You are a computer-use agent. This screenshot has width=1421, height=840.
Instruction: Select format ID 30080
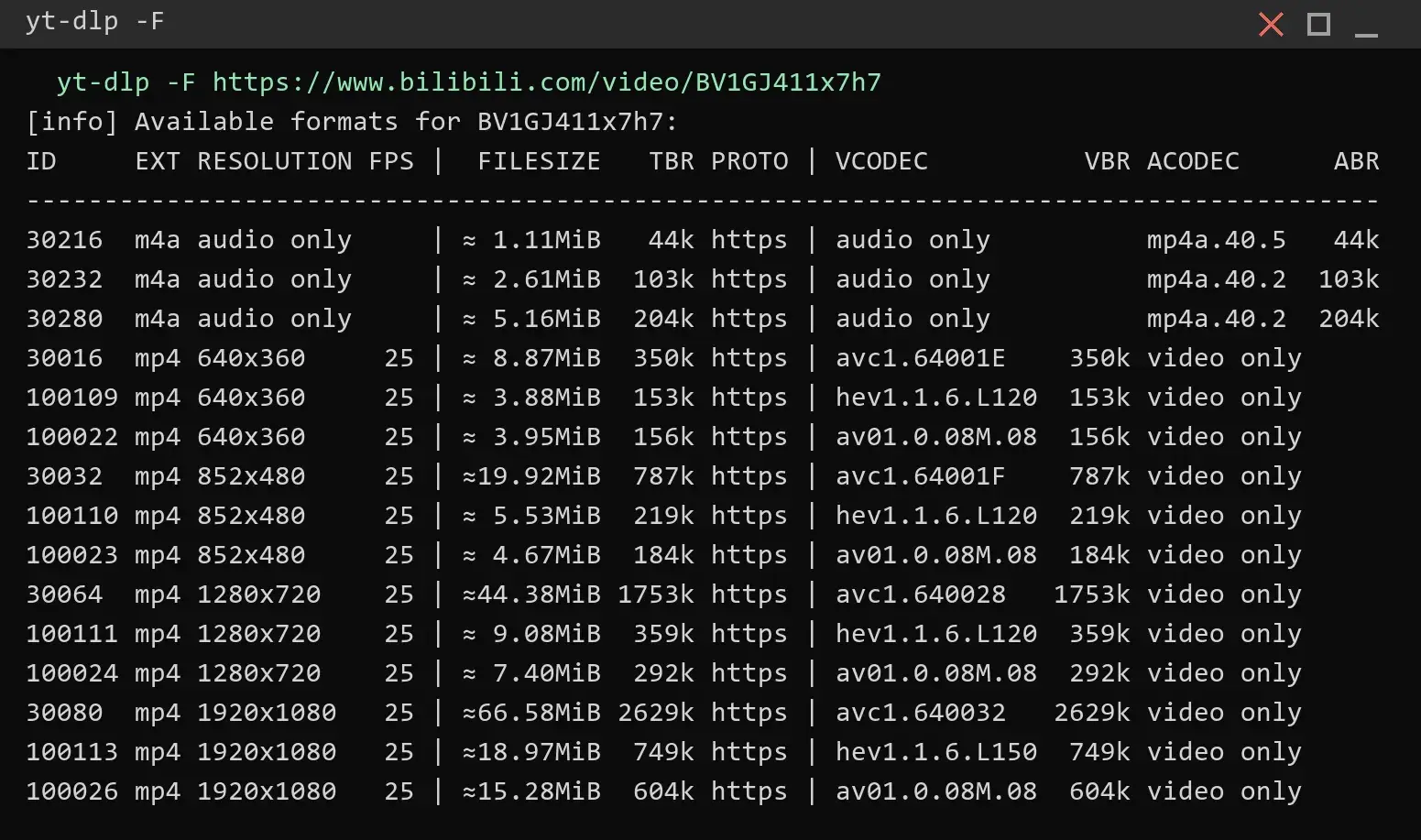64,713
